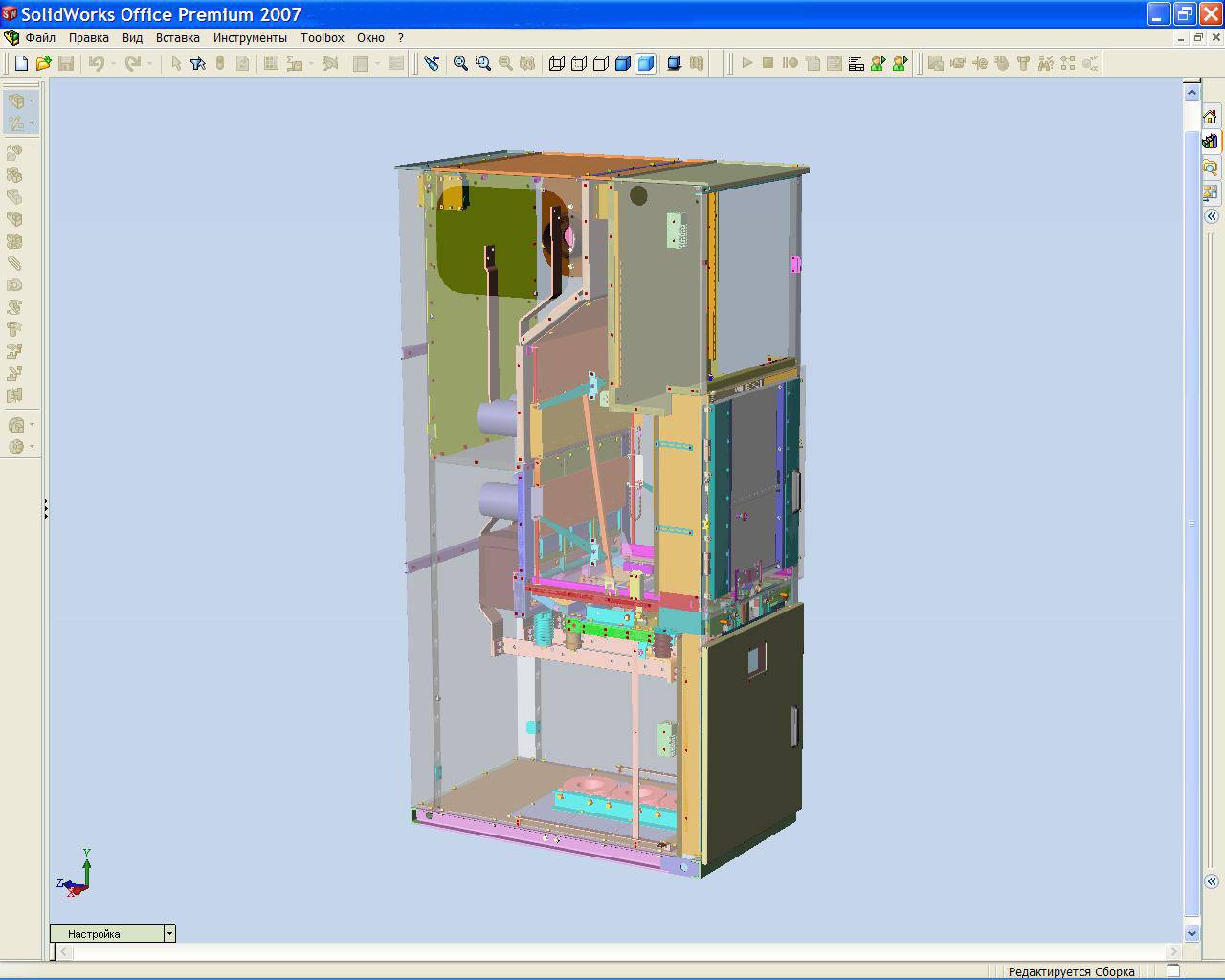The height and width of the screenshot is (980, 1225).
Task: Open the Файл menu
Action: (x=40, y=38)
